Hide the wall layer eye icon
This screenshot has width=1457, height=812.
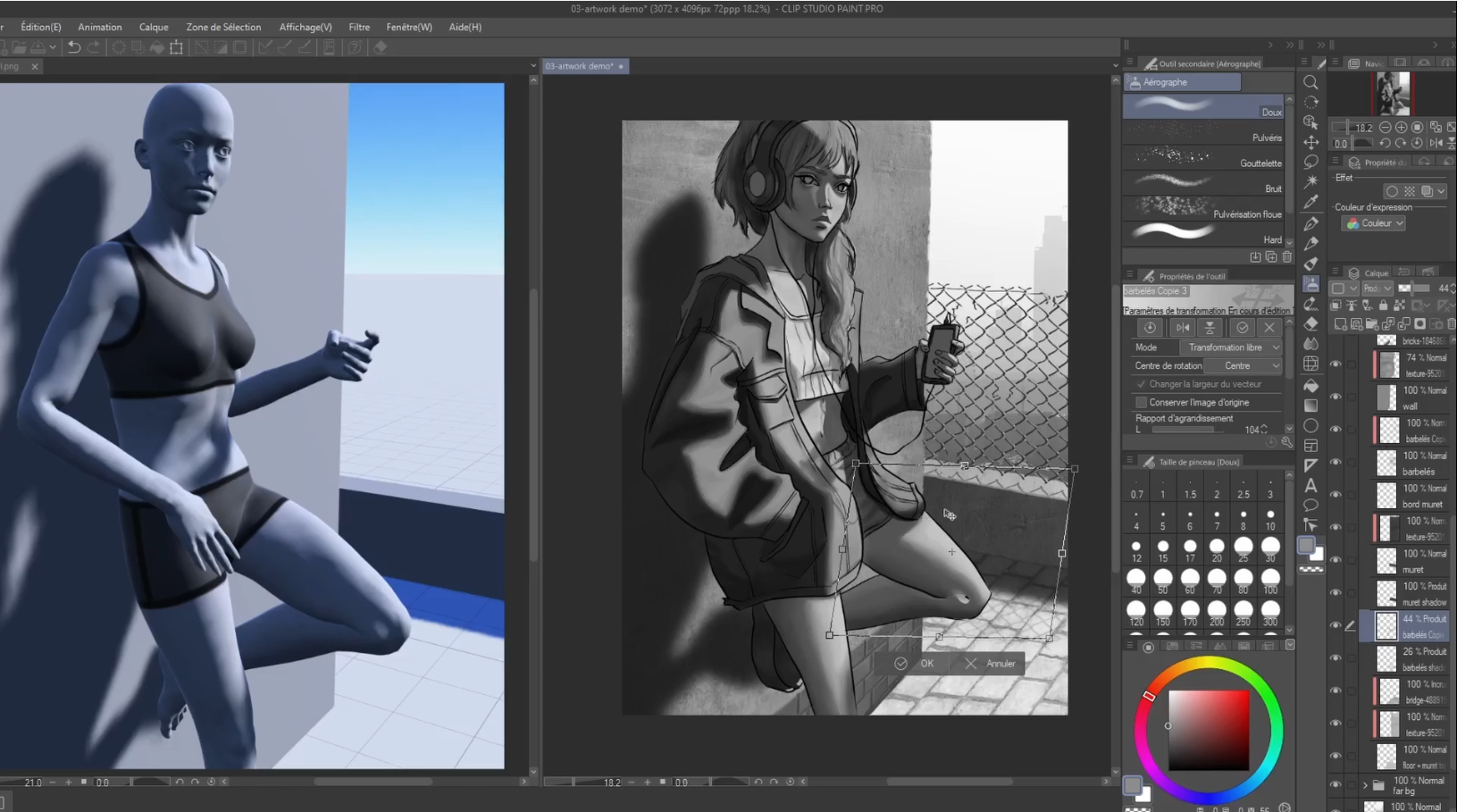(1336, 397)
